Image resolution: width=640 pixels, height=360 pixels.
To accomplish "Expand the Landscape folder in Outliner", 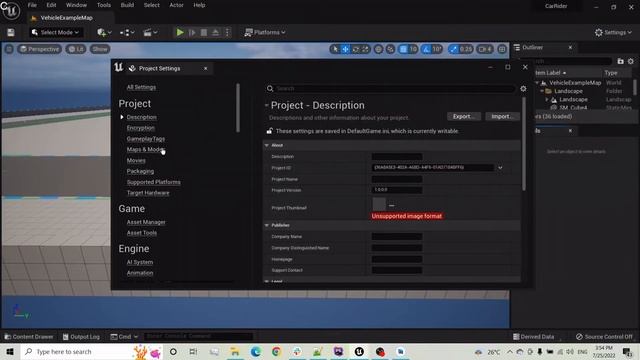I will (542, 91).
